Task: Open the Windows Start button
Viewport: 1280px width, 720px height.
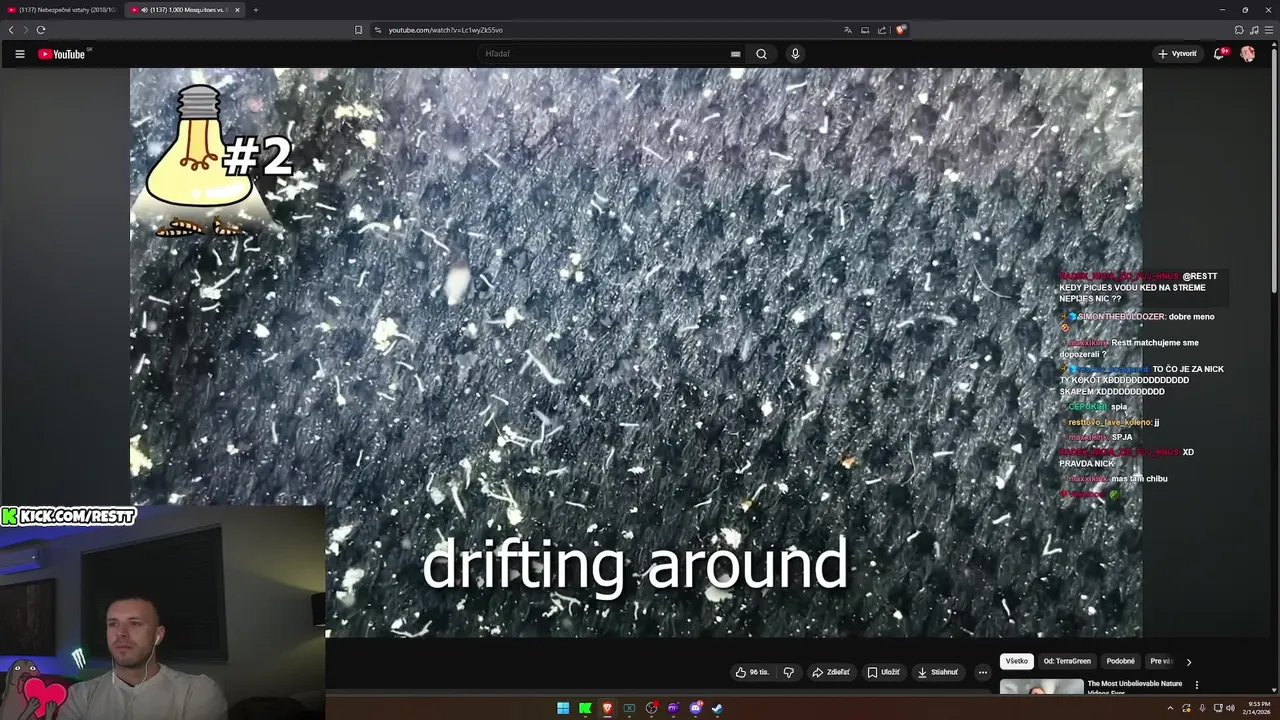Action: coord(563,708)
